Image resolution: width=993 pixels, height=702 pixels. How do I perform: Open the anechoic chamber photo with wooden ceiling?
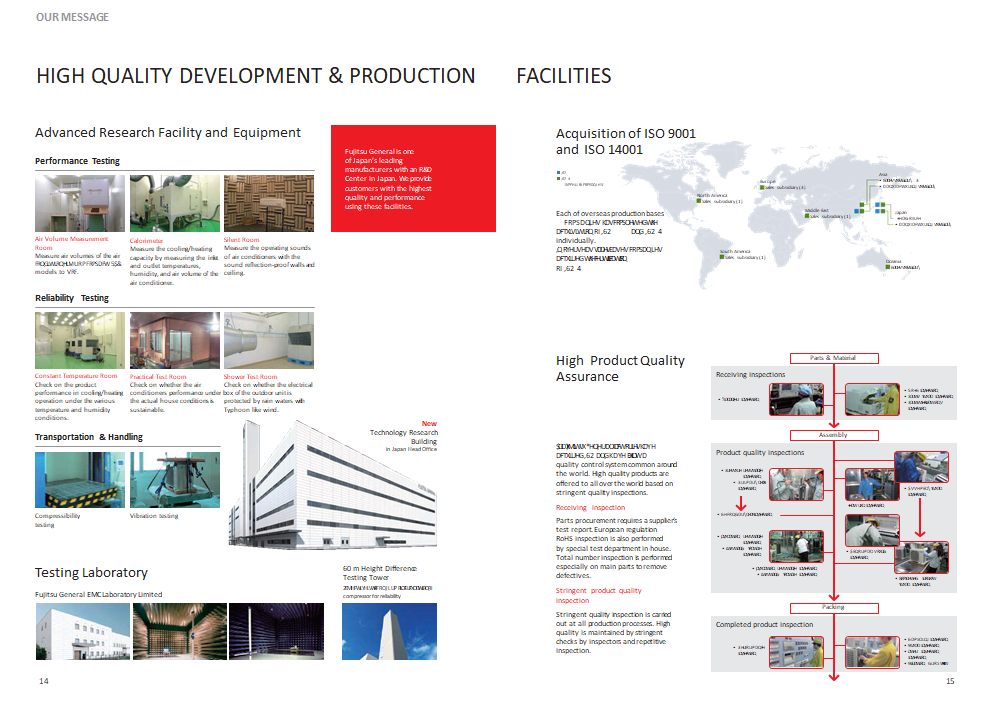coord(180,631)
